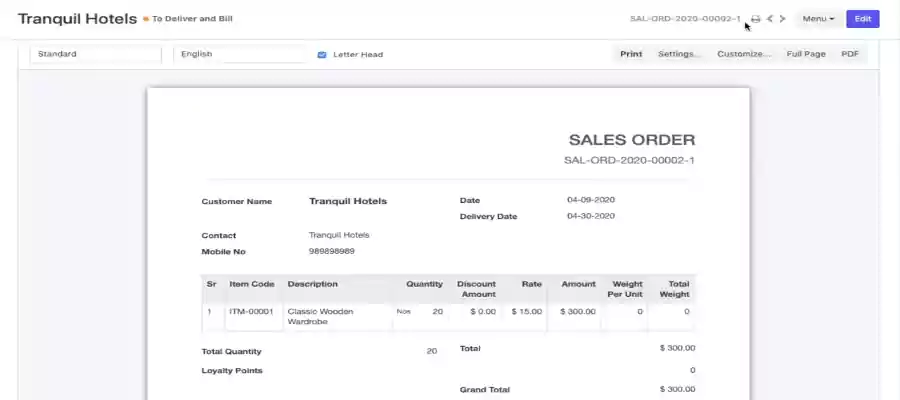The height and width of the screenshot is (400, 900).
Task: Go to previous document with left chevron
Action: tap(769, 19)
